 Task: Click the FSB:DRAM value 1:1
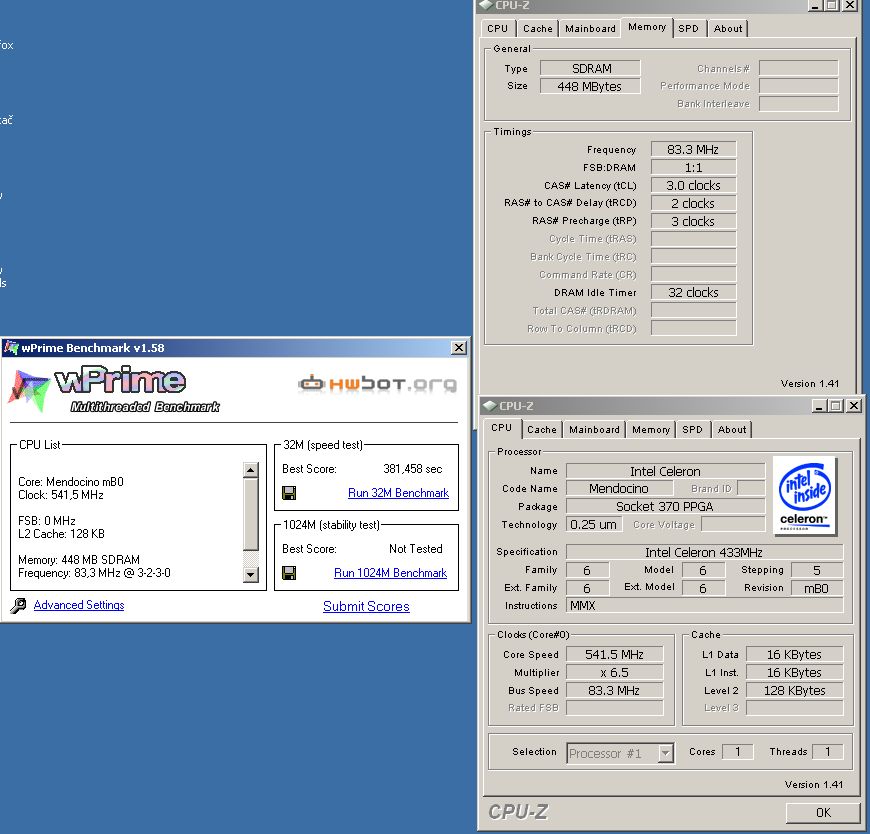693,168
